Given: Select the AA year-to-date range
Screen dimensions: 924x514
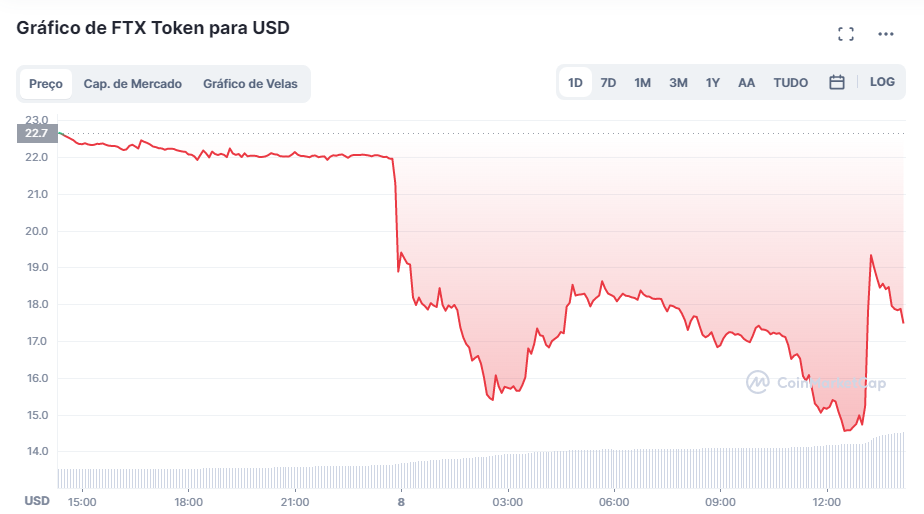Looking at the screenshot, I should click(746, 83).
